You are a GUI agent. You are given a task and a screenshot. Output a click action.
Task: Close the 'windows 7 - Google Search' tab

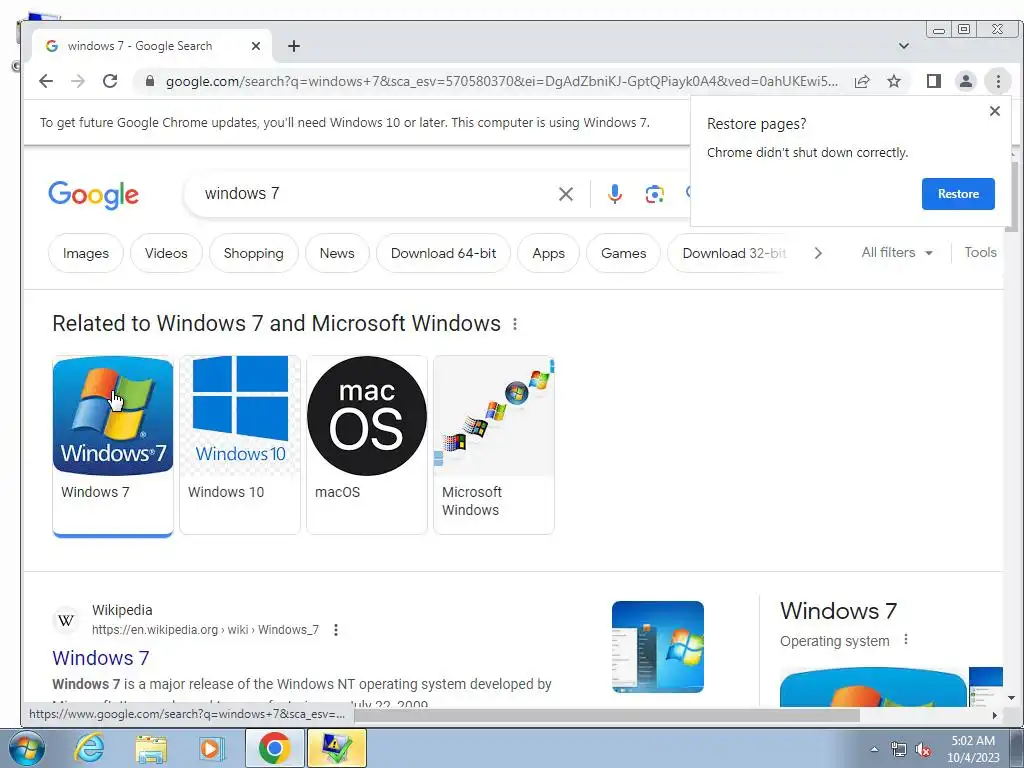tap(256, 46)
